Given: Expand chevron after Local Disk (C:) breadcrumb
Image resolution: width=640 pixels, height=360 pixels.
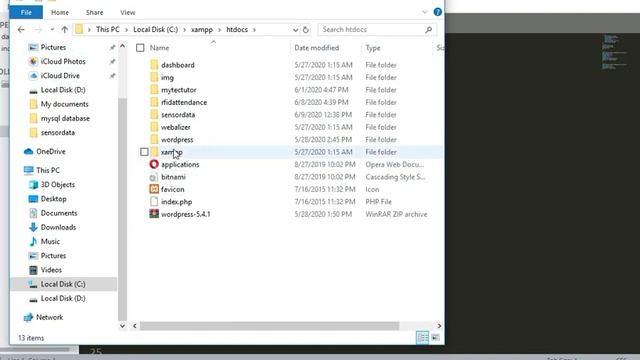Looking at the screenshot, I should [x=184, y=29].
